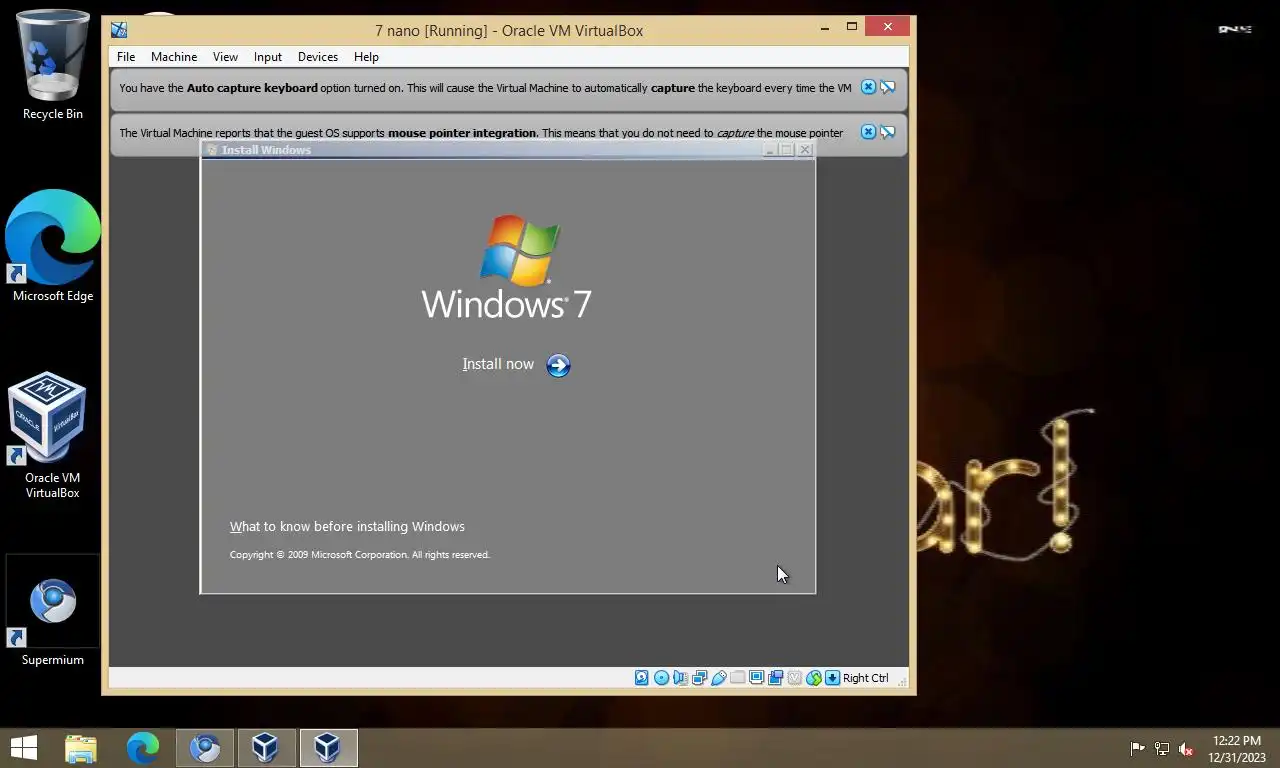Click the Right Ctrl host key label
Viewport: 1280px width, 768px height.
865,678
